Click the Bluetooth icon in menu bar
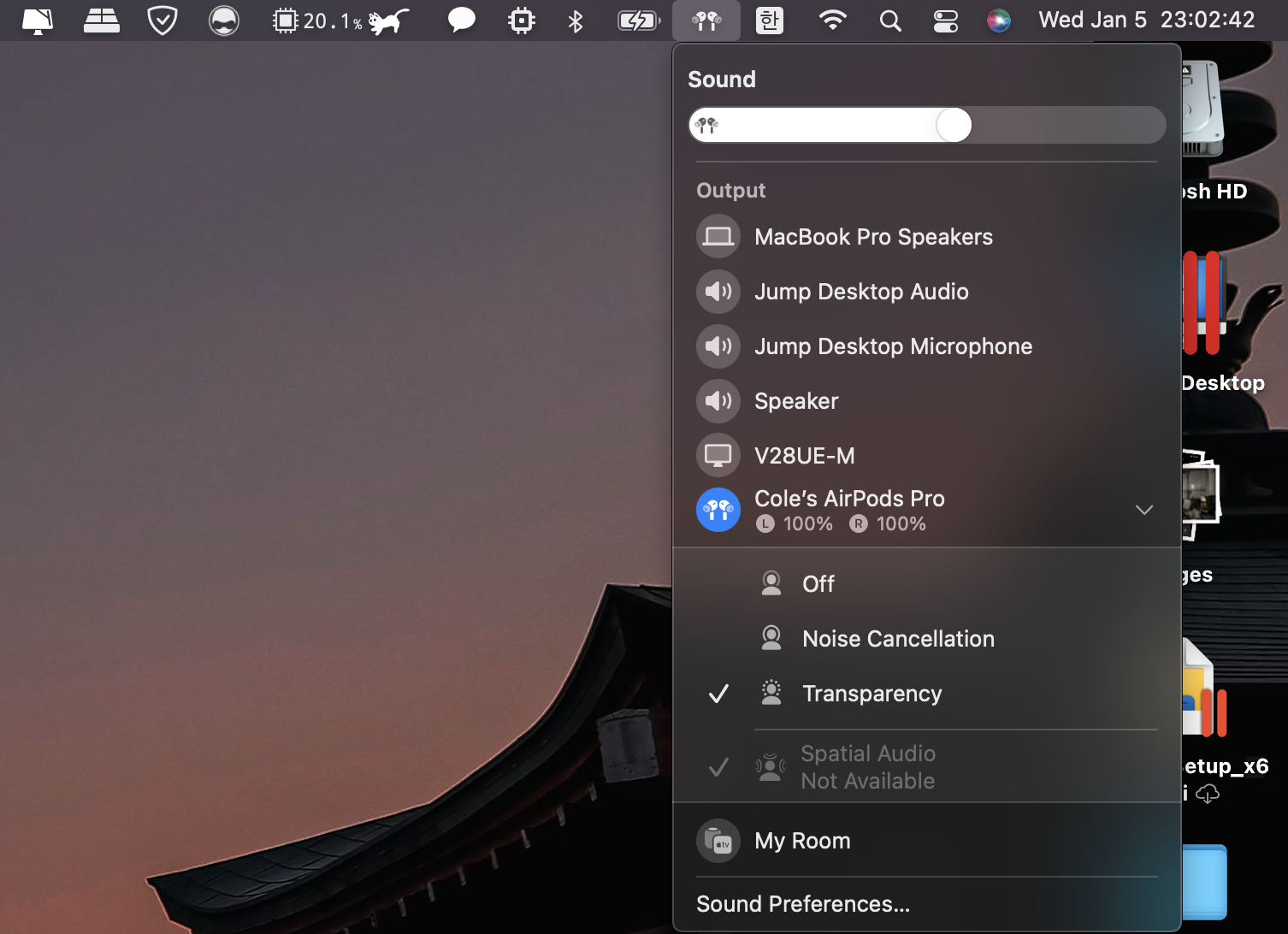 pyautogui.click(x=576, y=21)
